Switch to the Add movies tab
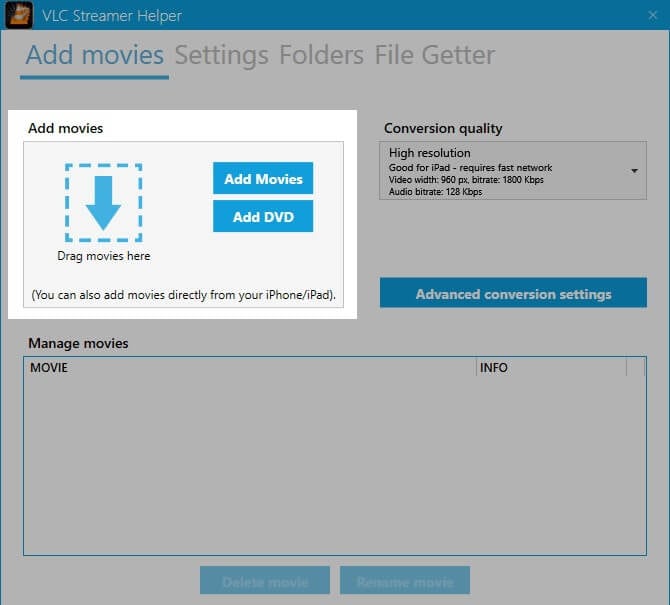The width and height of the screenshot is (670, 605). (95, 55)
